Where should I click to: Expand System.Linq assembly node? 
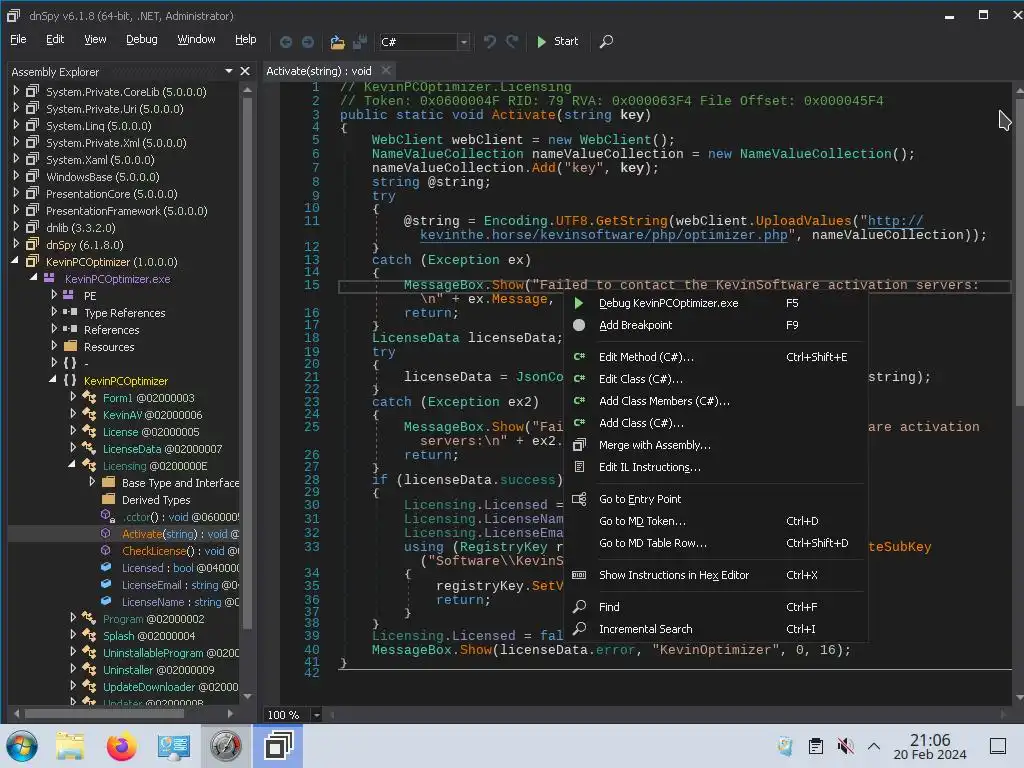(16, 125)
